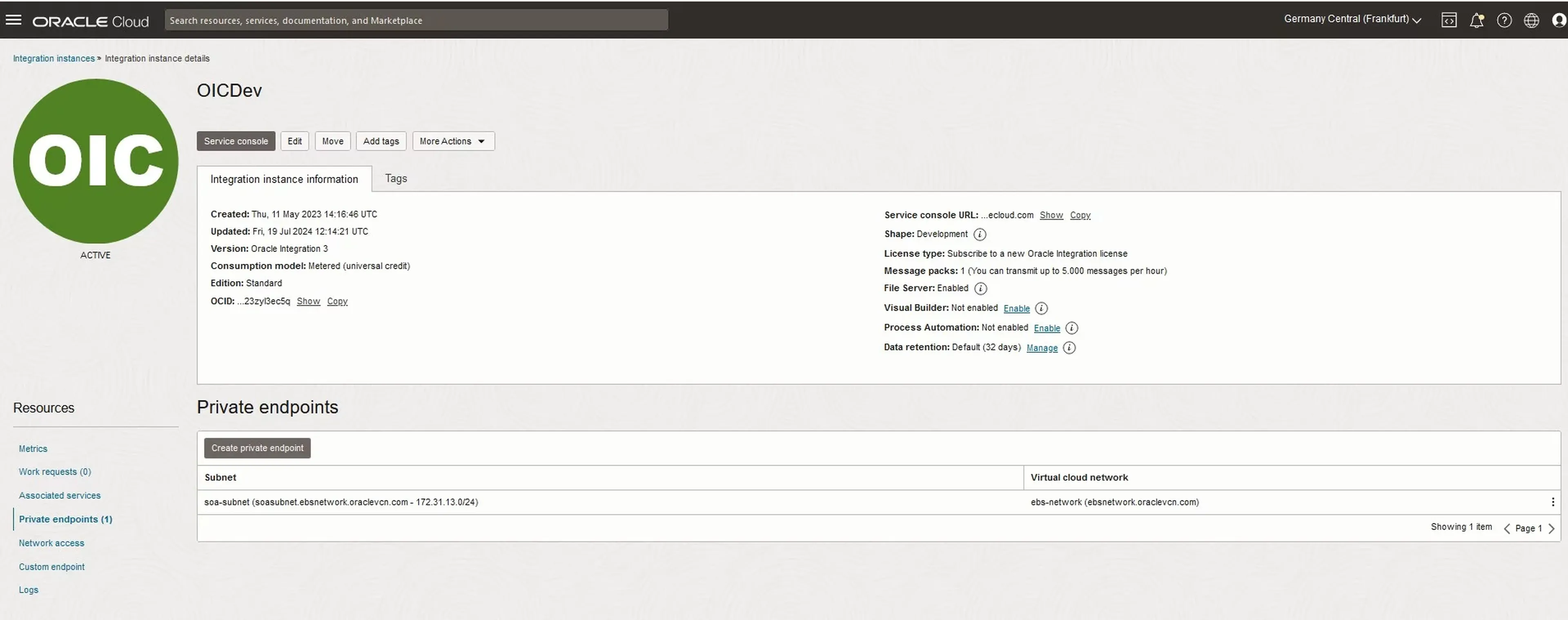Screen dimensions: 1568x620
Task: Click the soa-subnet subnet cell
Action: coord(341,502)
